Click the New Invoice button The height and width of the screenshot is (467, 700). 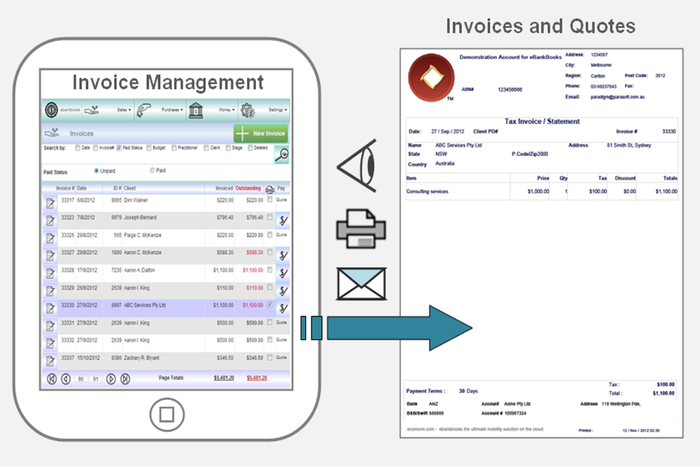click(x=262, y=134)
